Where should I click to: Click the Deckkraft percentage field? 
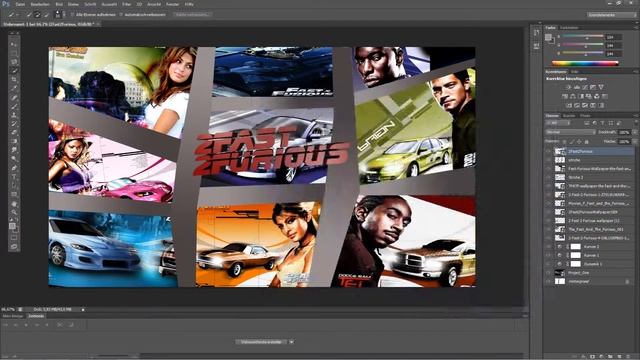(x=624, y=132)
